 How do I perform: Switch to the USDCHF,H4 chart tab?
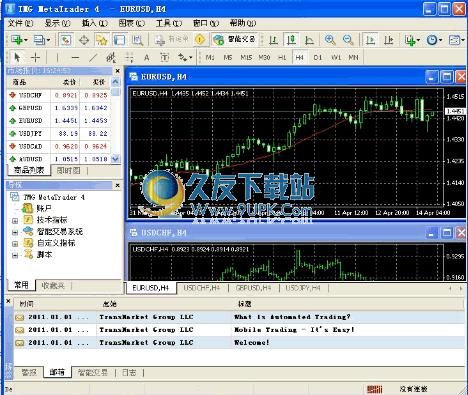(202, 288)
